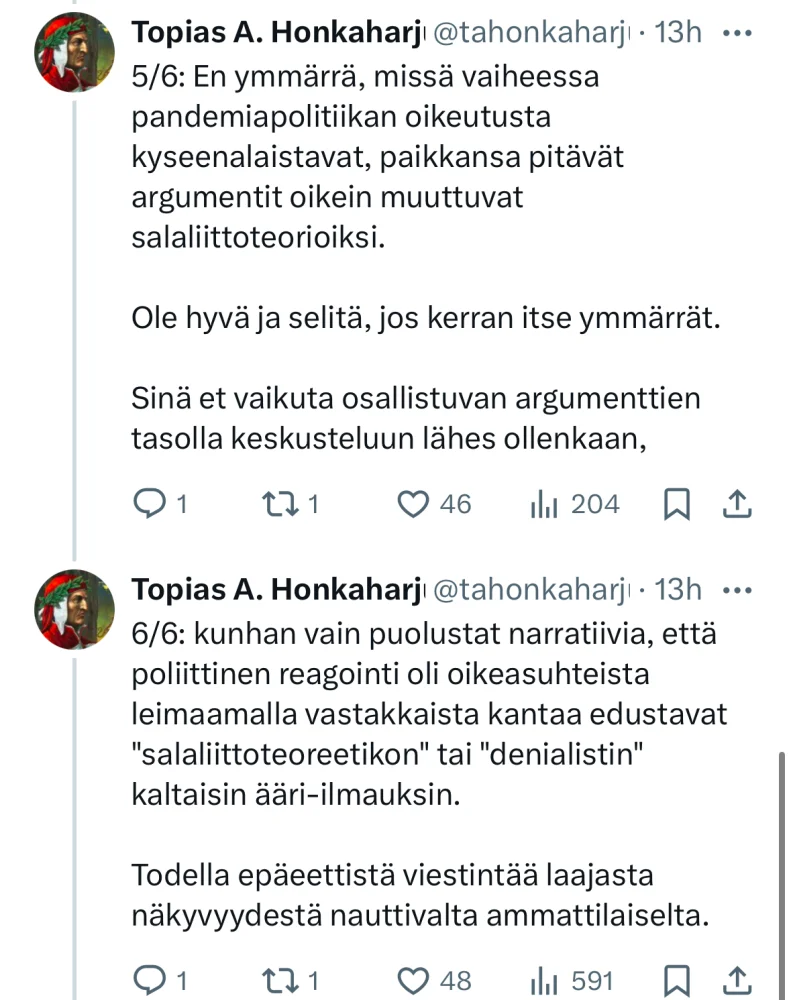Share the 6/6 tweet
The height and width of the screenshot is (1000, 791).
737,979
